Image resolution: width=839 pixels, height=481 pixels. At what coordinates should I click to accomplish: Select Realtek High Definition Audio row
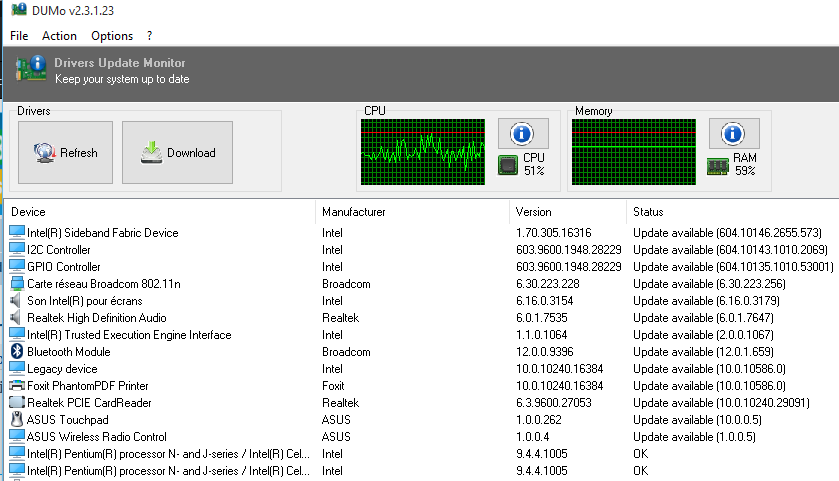pyautogui.click(x=421, y=318)
